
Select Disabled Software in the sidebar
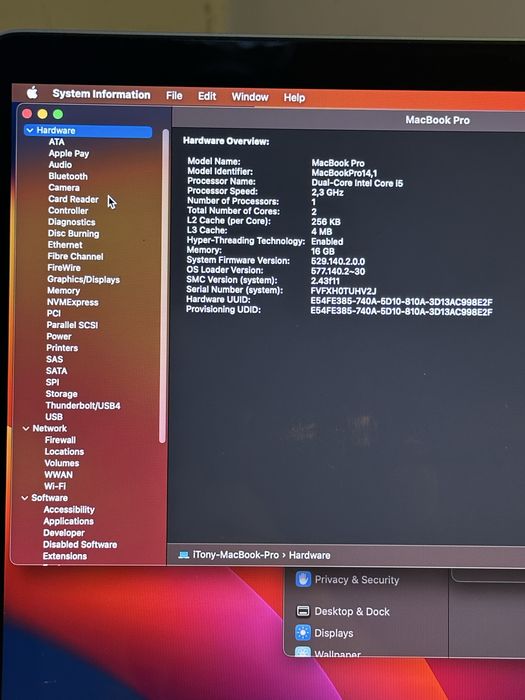pyautogui.click(x=80, y=544)
